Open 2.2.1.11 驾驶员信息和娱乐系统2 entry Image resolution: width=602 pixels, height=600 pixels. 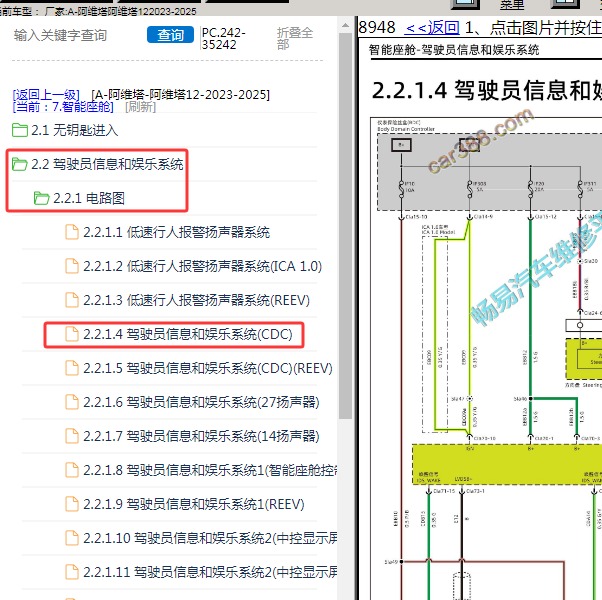210,572
